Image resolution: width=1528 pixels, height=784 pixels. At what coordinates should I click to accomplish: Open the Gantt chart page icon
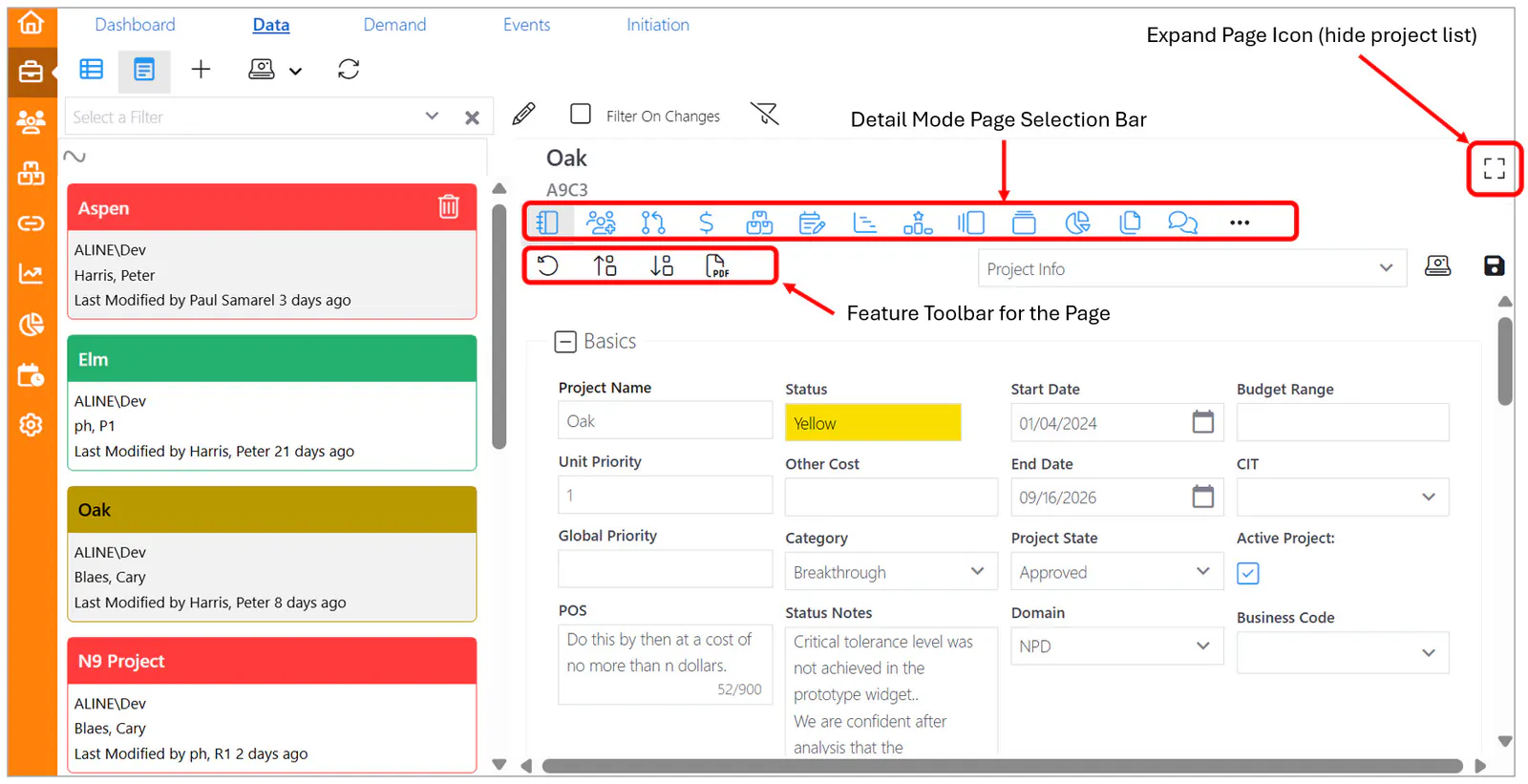[x=865, y=222]
